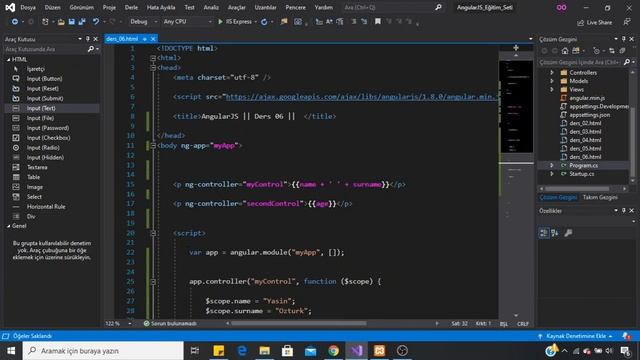This screenshot has width=640, height=360.
Task: Sort Özellikler alphabetically with the A-Z icon
Action: click(555, 233)
